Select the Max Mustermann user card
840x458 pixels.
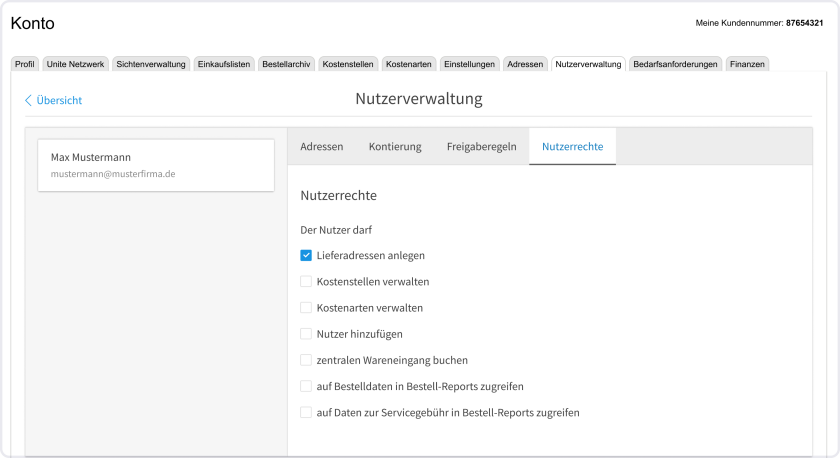tap(155, 165)
